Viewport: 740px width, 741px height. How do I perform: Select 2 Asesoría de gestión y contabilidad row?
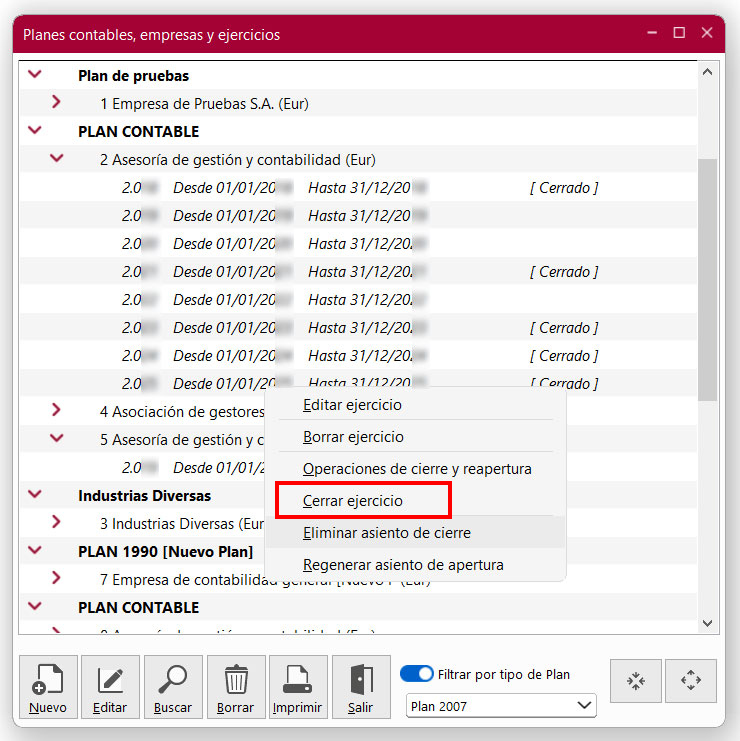point(358,160)
